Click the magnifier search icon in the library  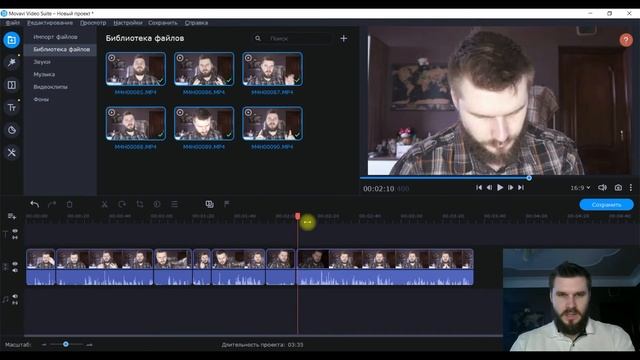[x=258, y=38]
